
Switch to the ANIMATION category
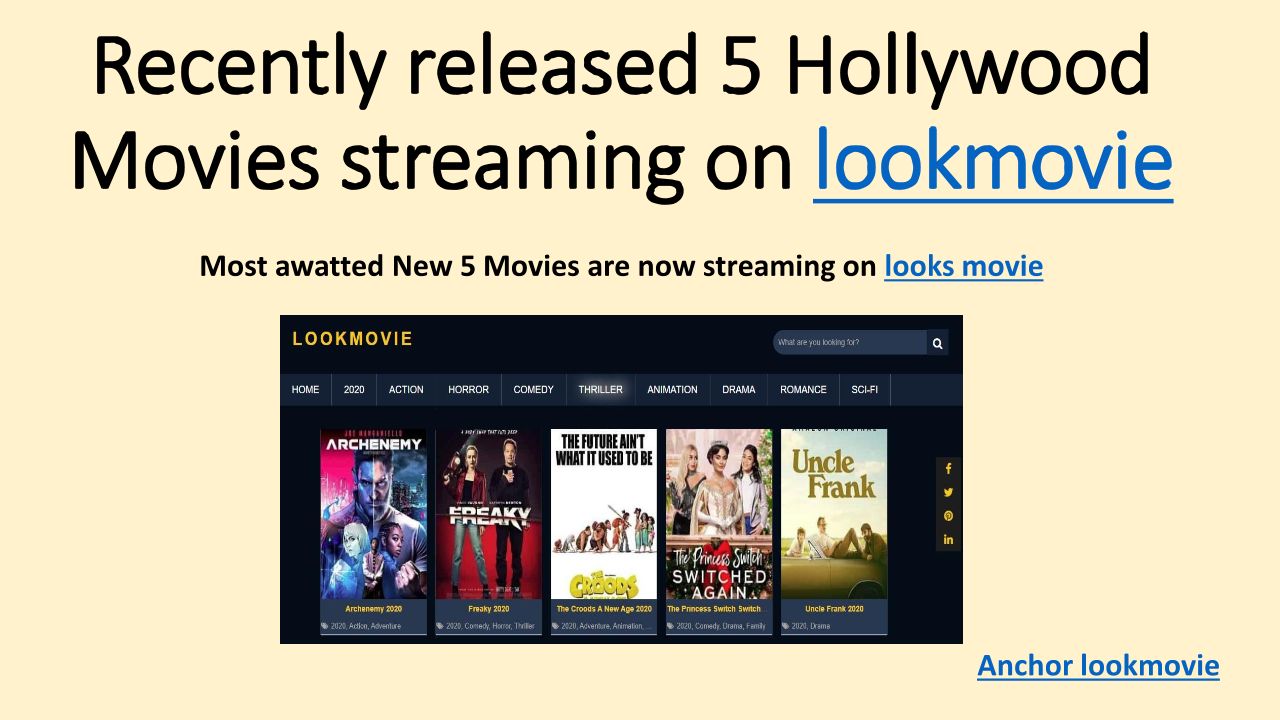[672, 390]
